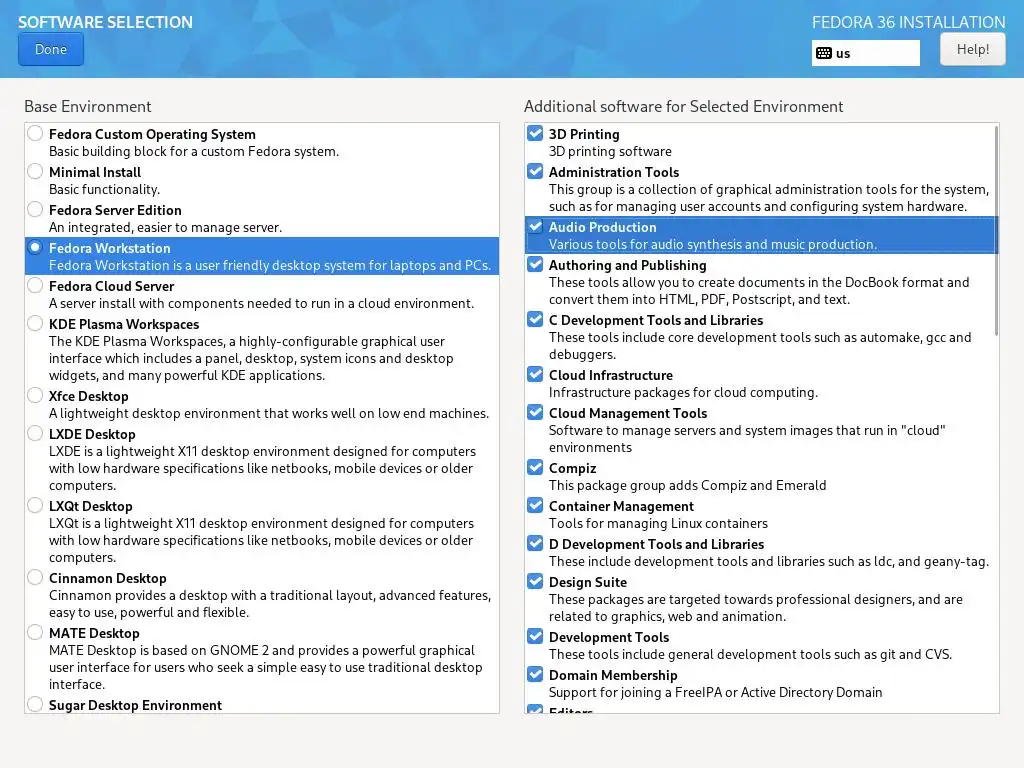
Task: Click 'An integrated, easier to manage server.' description
Action: (x=165, y=227)
